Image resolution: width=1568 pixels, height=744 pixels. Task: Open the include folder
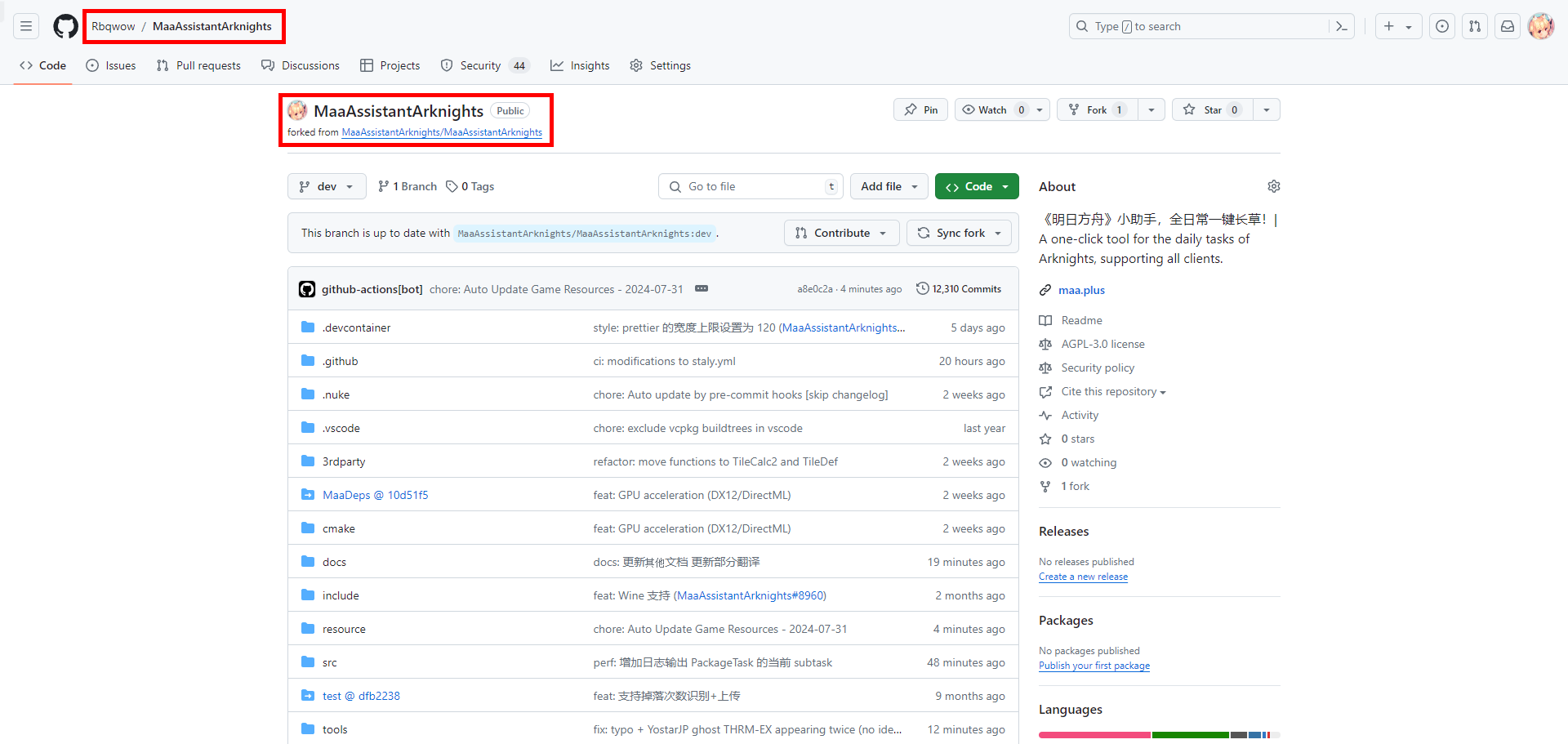click(341, 595)
